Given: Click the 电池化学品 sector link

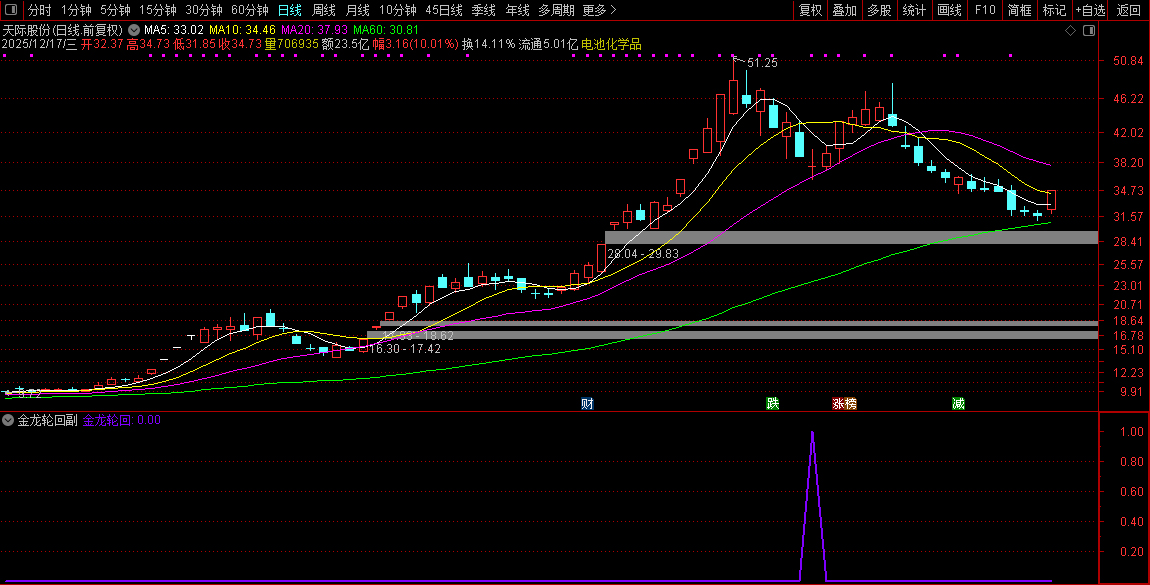Looking at the screenshot, I should click(x=611, y=45).
